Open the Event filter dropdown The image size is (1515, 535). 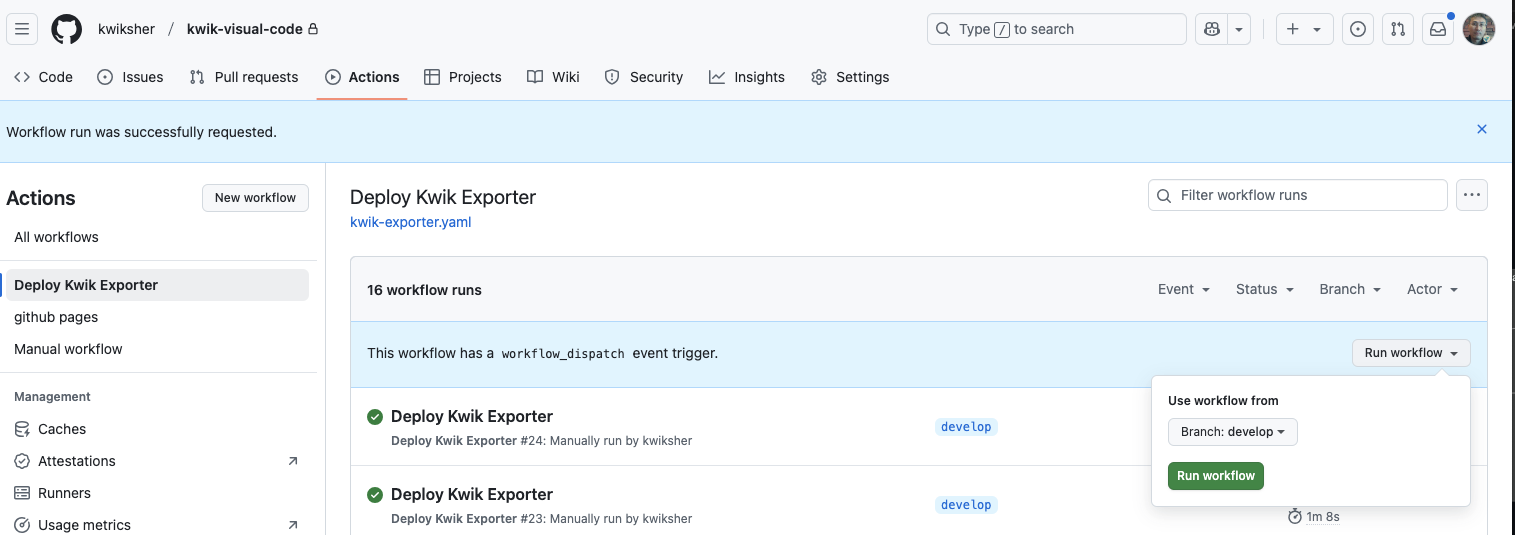pos(1184,289)
